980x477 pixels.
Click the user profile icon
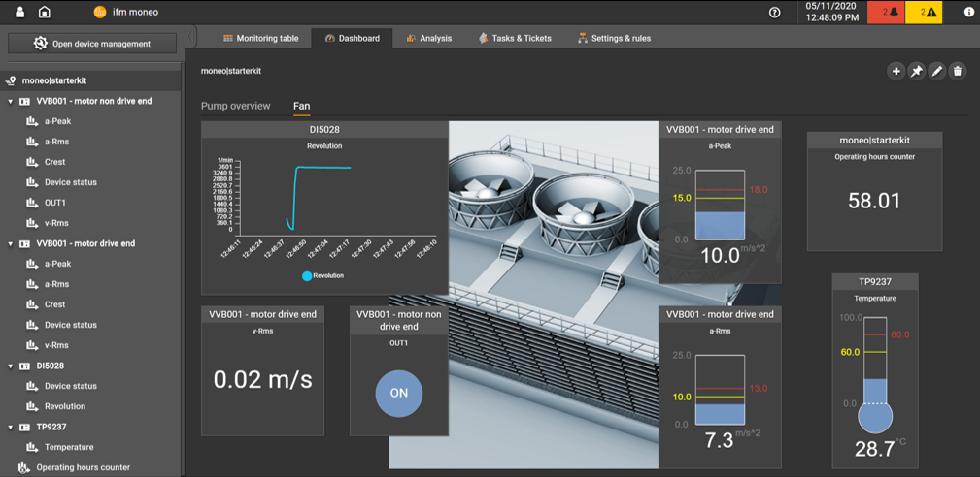[20, 12]
